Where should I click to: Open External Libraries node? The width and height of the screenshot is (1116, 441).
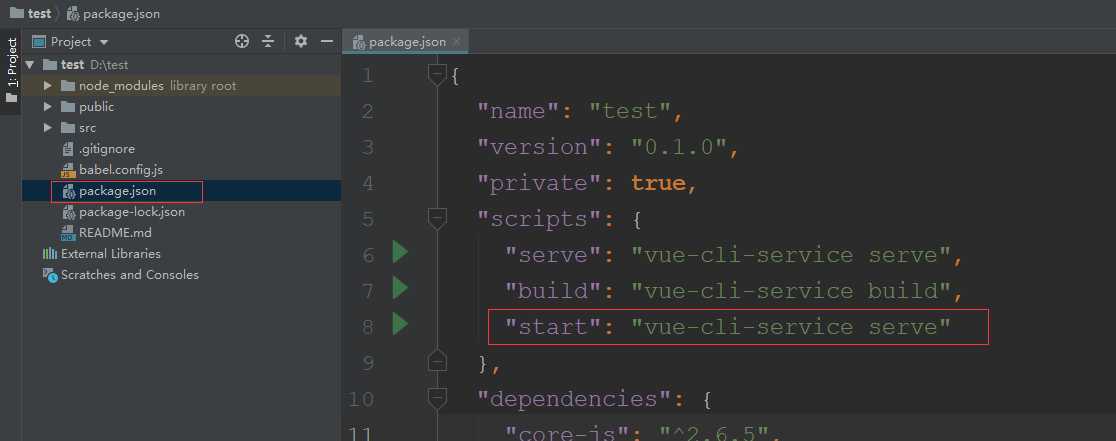click(111, 254)
